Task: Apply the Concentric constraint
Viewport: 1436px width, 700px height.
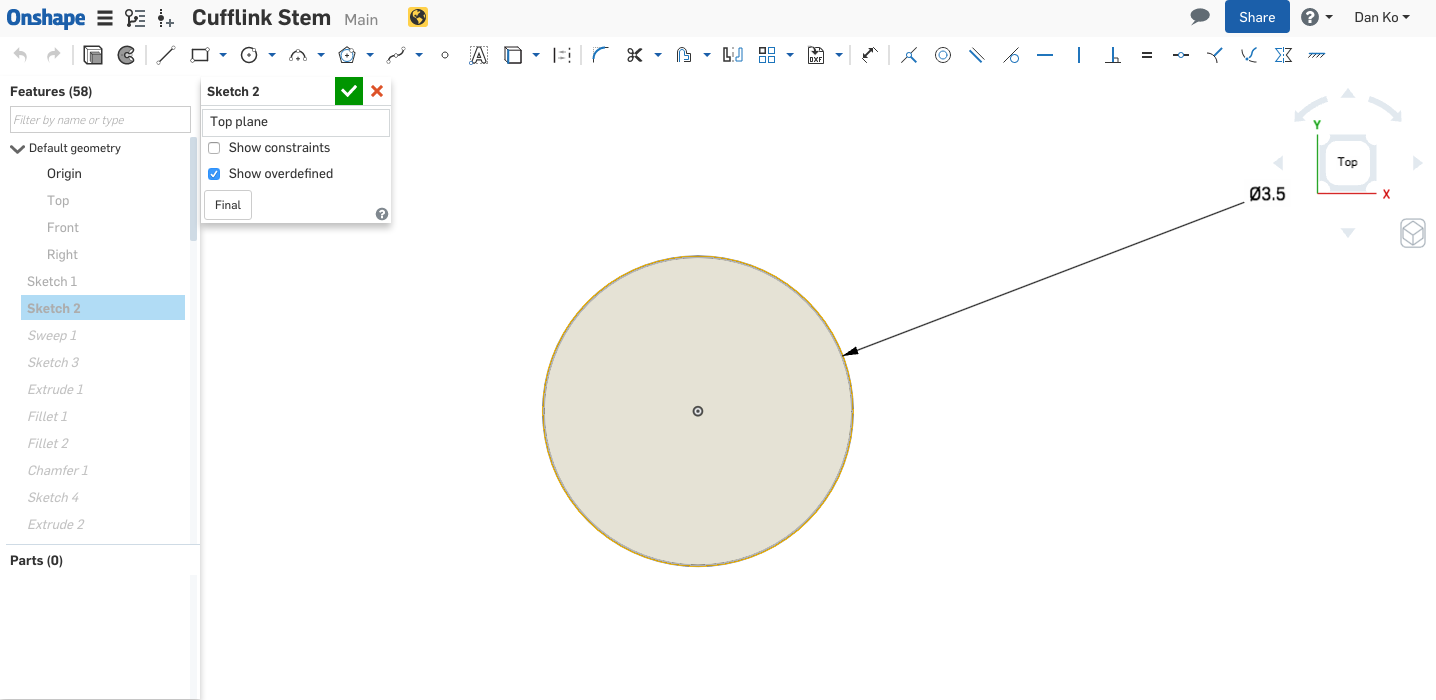Action: 942,55
